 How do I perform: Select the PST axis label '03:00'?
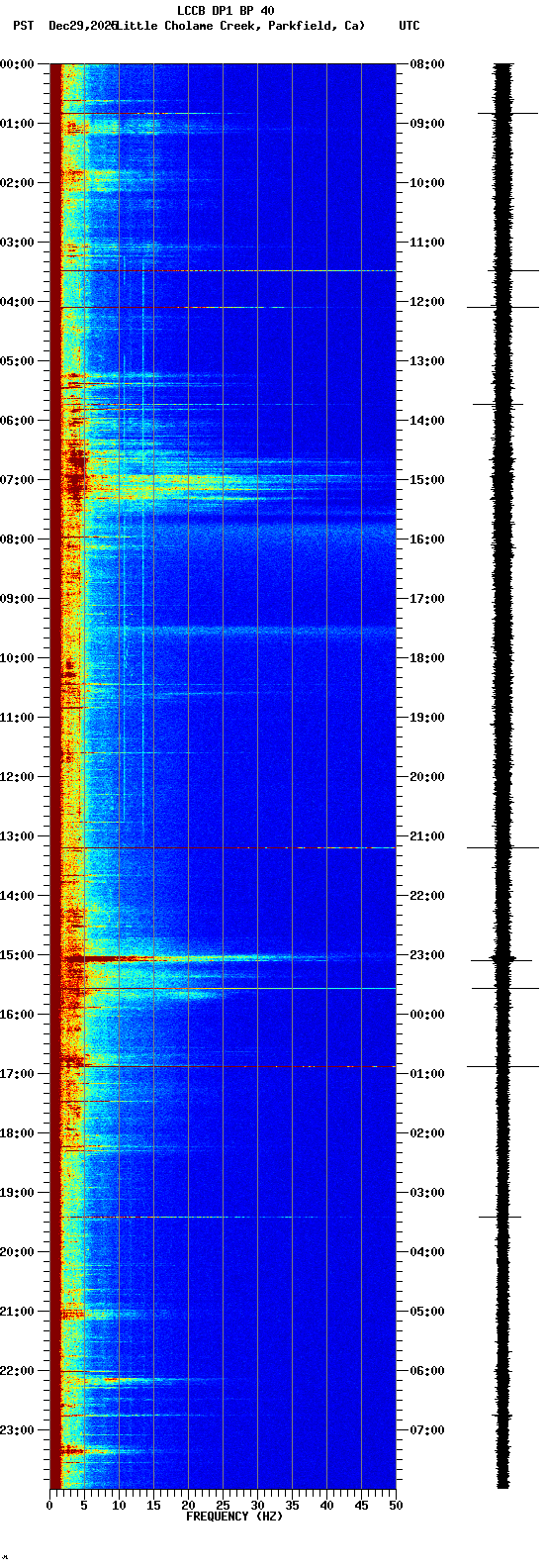point(17,243)
